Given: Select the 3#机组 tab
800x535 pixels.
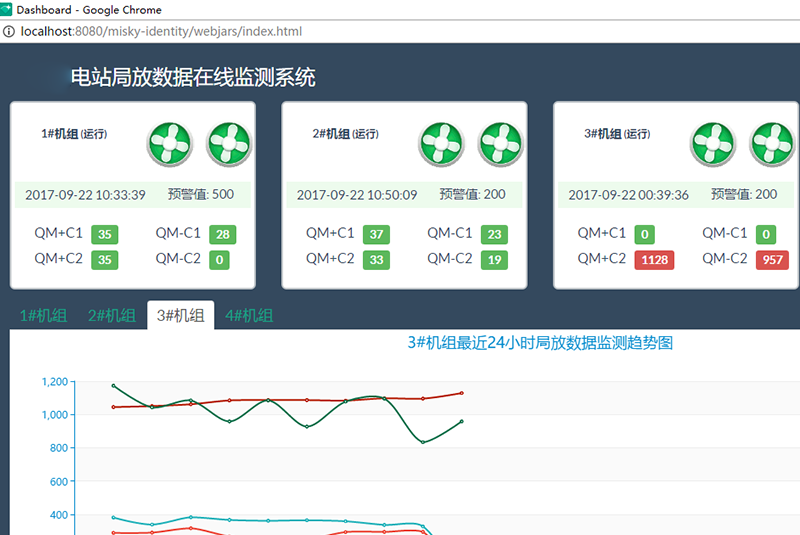Looking at the screenshot, I should tap(180, 316).
